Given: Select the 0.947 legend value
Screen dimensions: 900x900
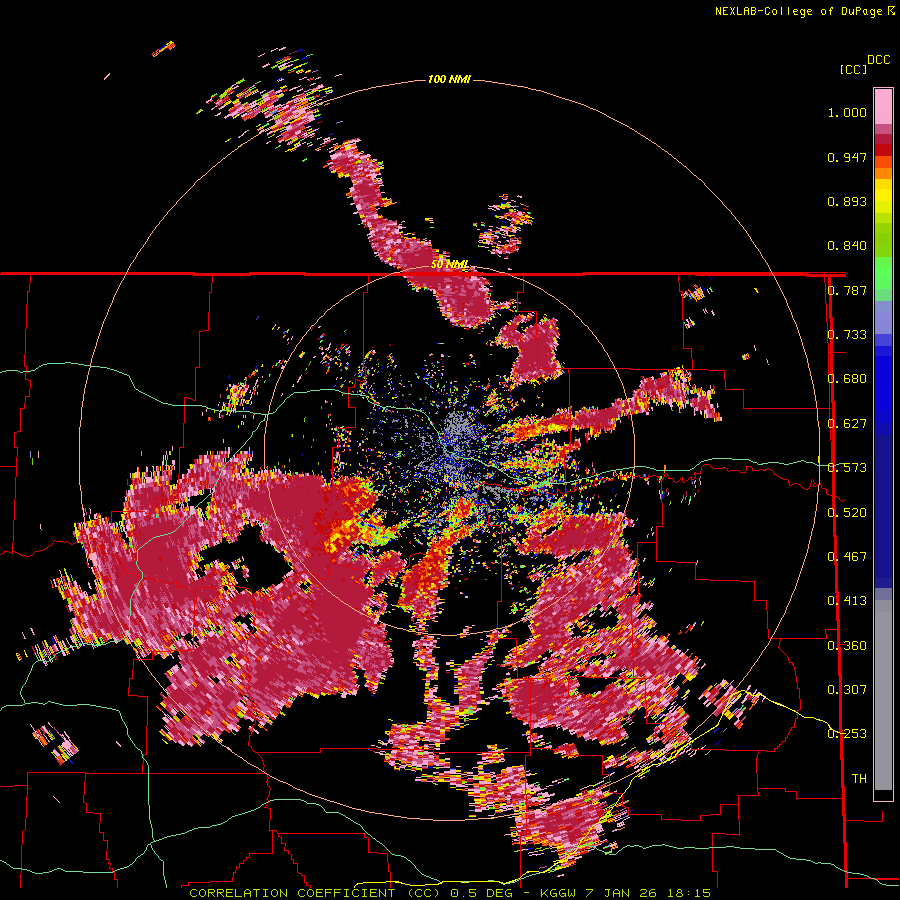Looking at the screenshot, I should (847, 157).
